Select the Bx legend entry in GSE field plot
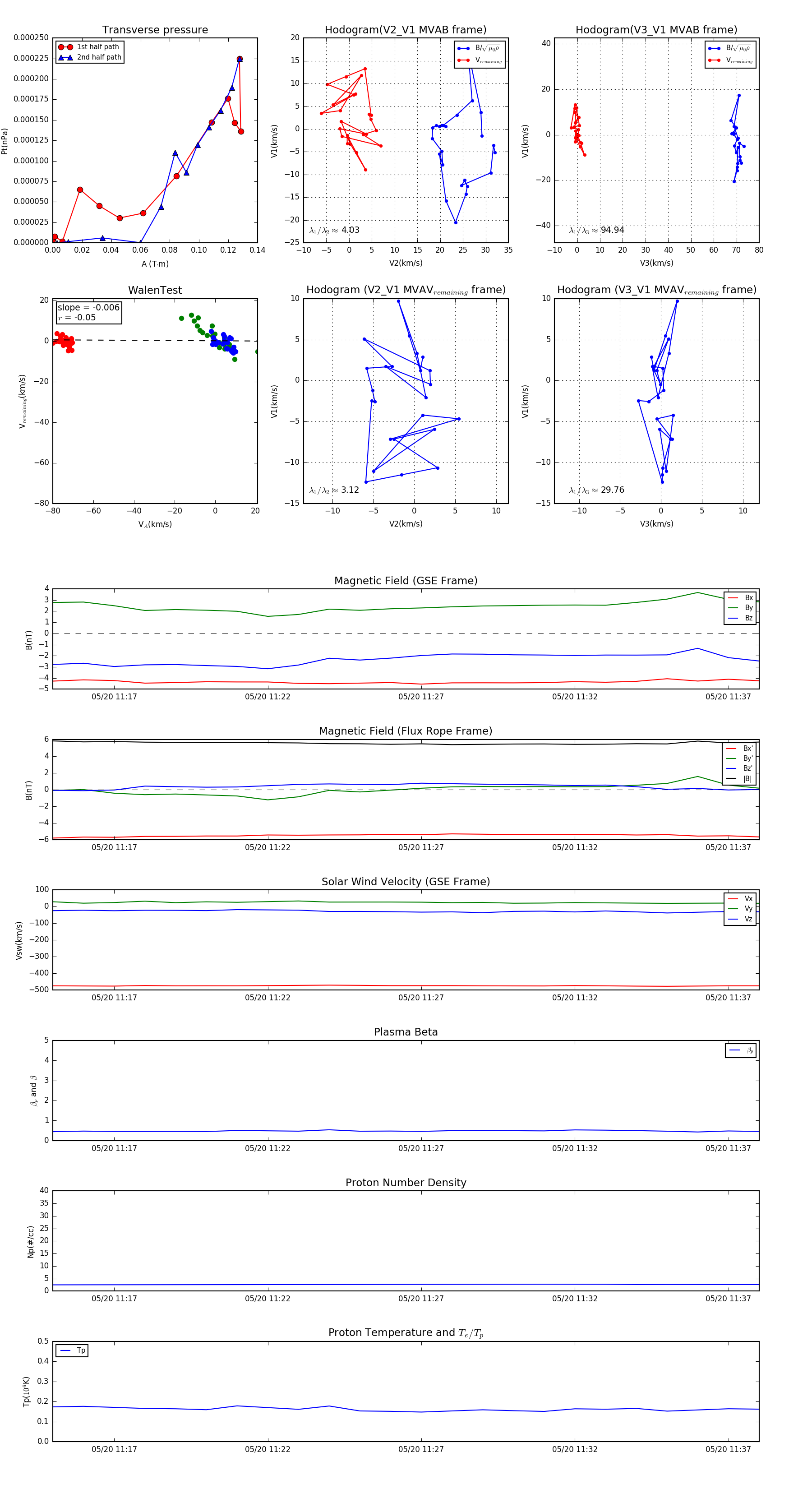812x1489 pixels. click(740, 598)
